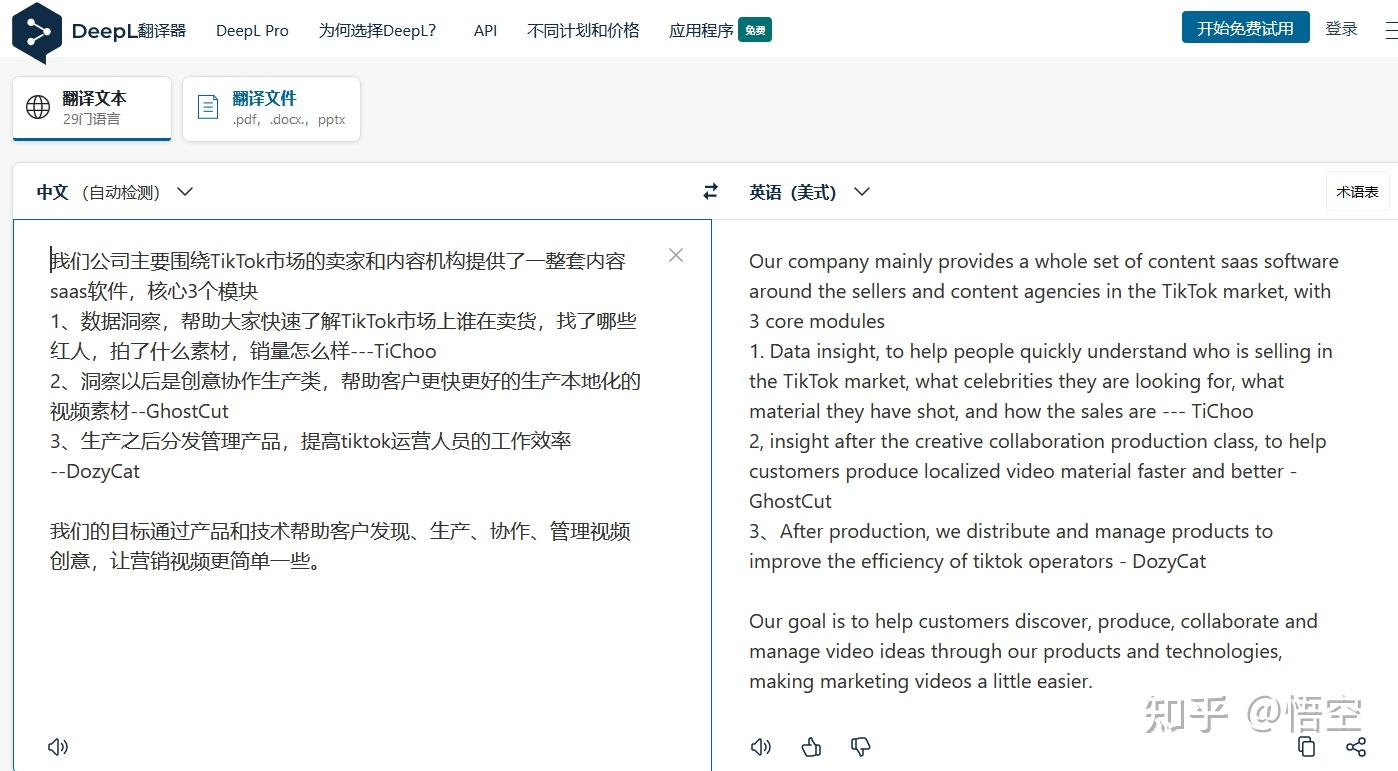Open the API menu item
The image size is (1398, 771).
(485, 30)
